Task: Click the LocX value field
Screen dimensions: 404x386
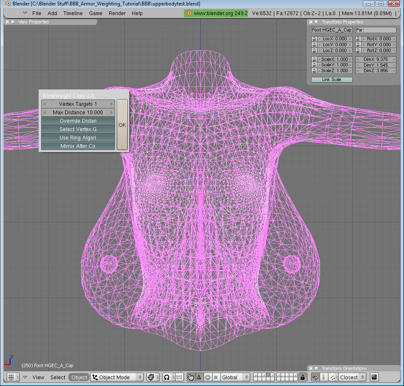Action: 335,39
